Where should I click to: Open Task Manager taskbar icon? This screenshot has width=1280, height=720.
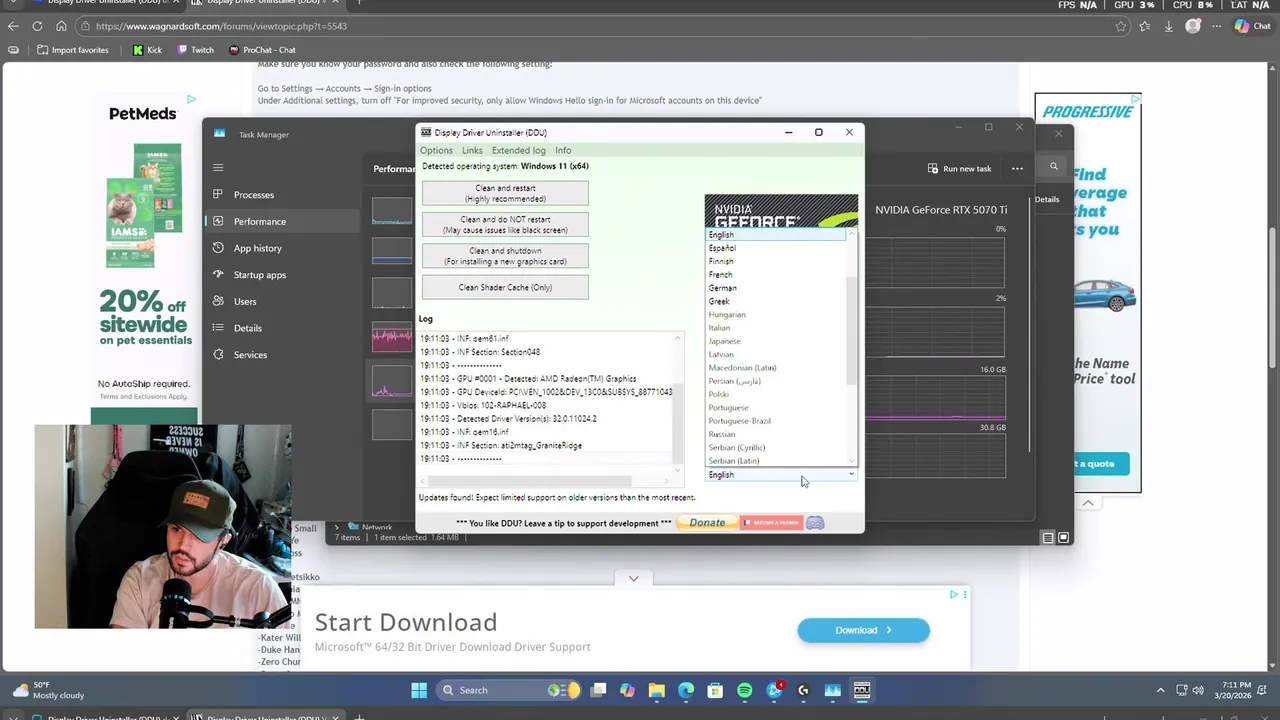tap(832, 690)
